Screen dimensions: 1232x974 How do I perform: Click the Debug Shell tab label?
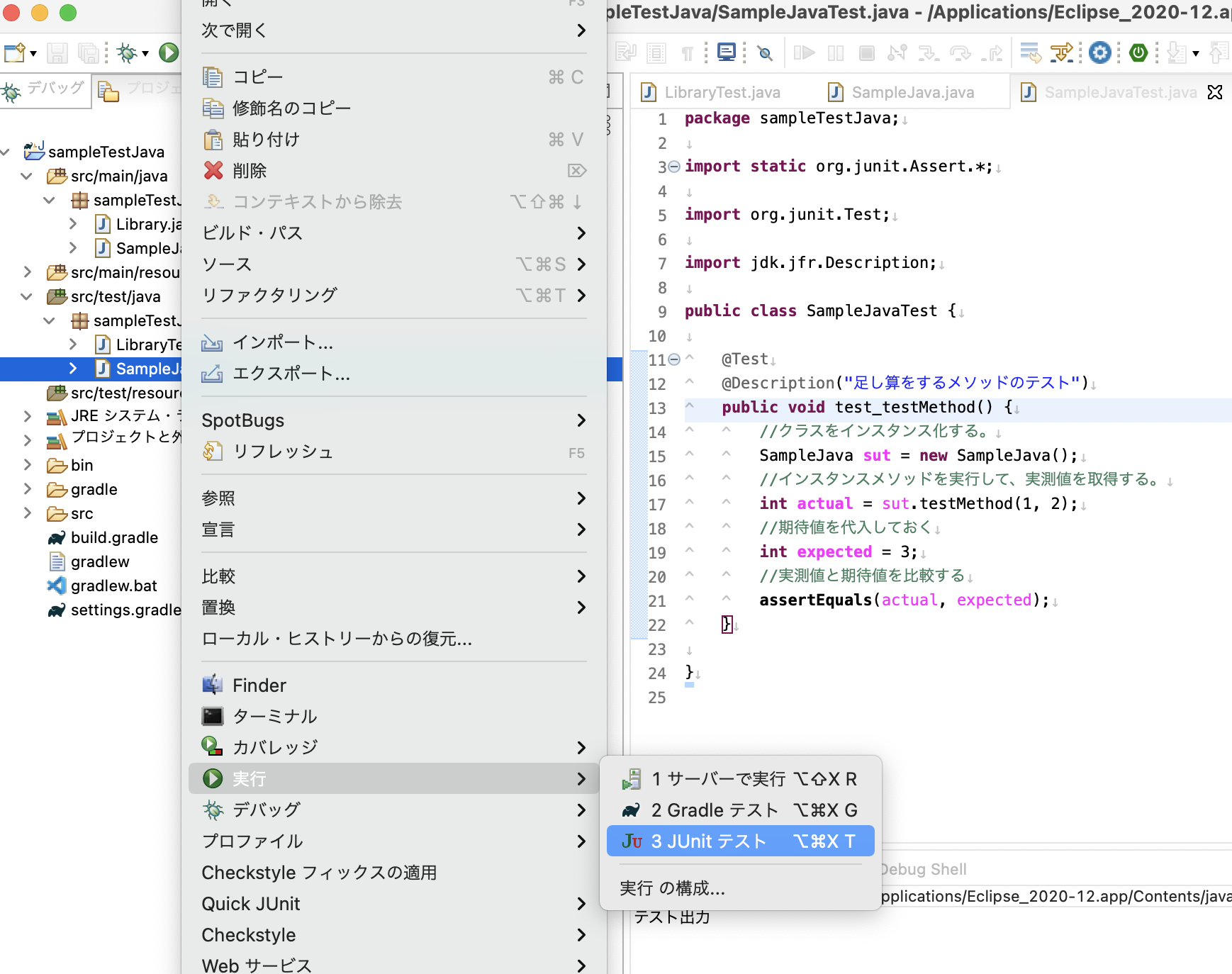pyautogui.click(x=924, y=869)
